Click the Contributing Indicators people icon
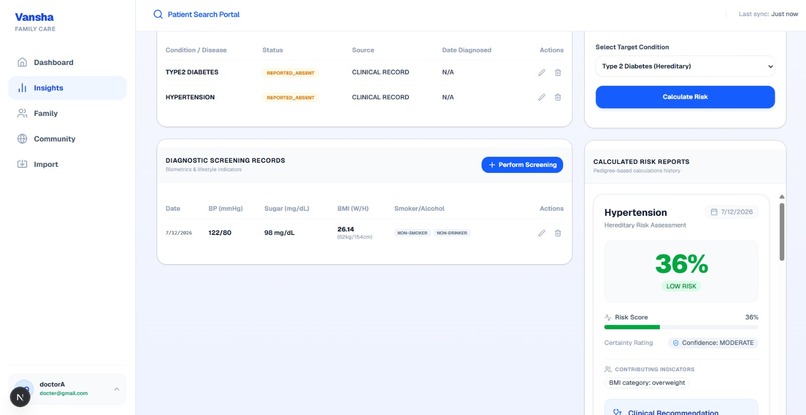The height and width of the screenshot is (415, 806). point(608,369)
